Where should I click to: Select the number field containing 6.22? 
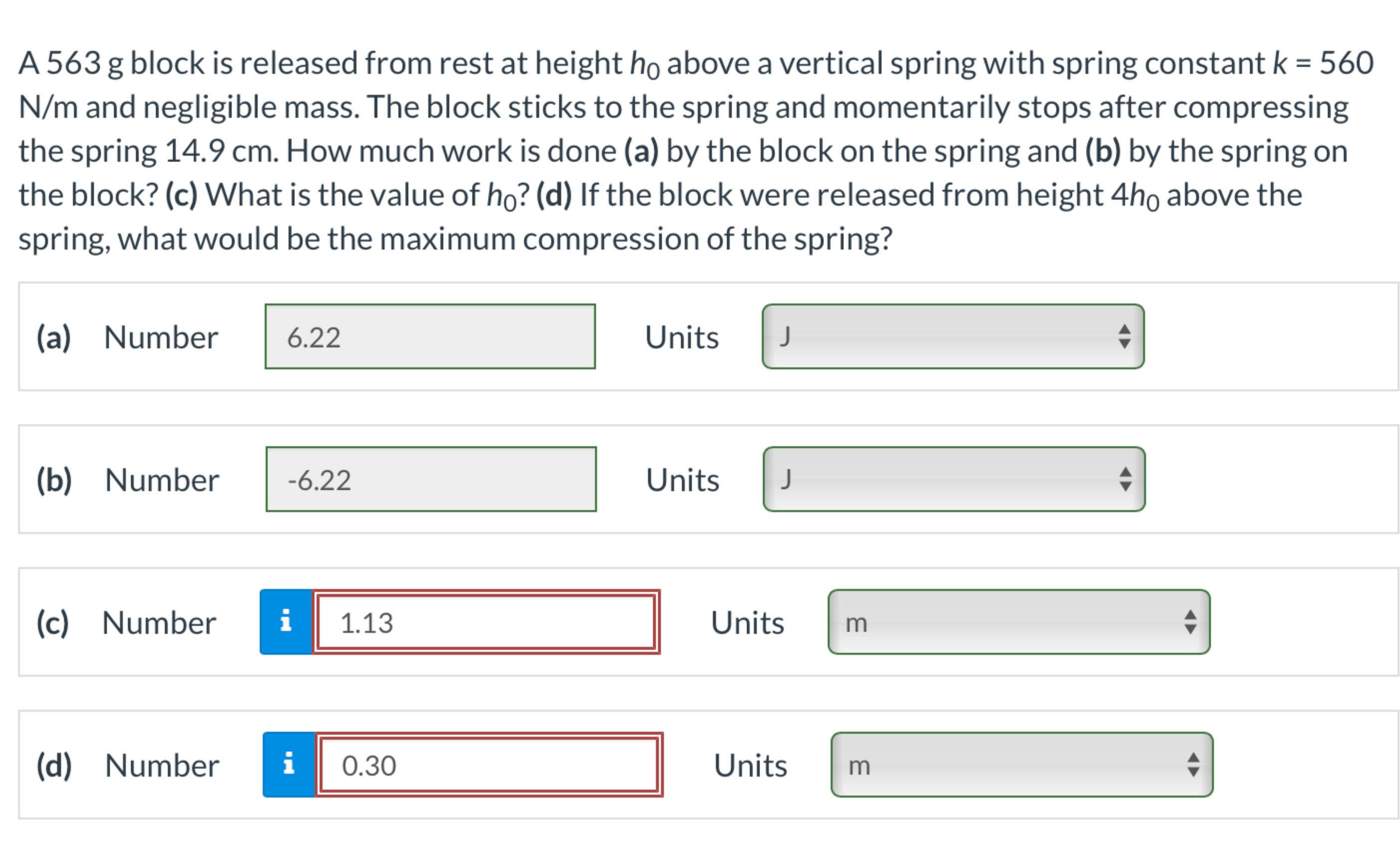click(x=430, y=337)
